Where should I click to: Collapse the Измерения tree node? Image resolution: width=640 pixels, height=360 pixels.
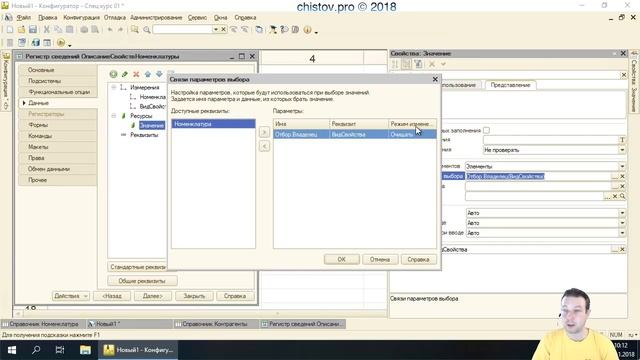coord(114,87)
